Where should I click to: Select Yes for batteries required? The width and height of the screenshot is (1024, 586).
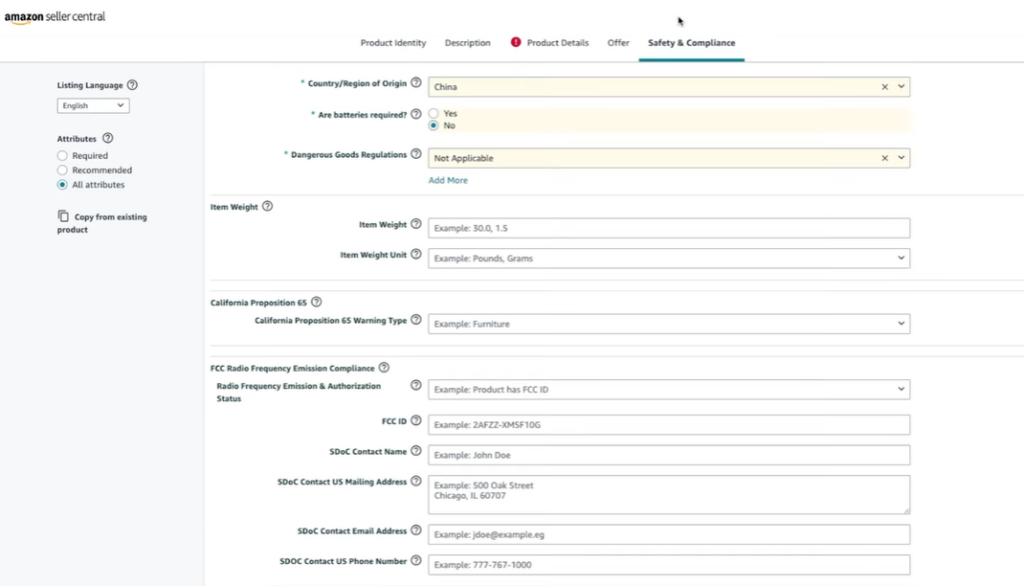(434, 114)
